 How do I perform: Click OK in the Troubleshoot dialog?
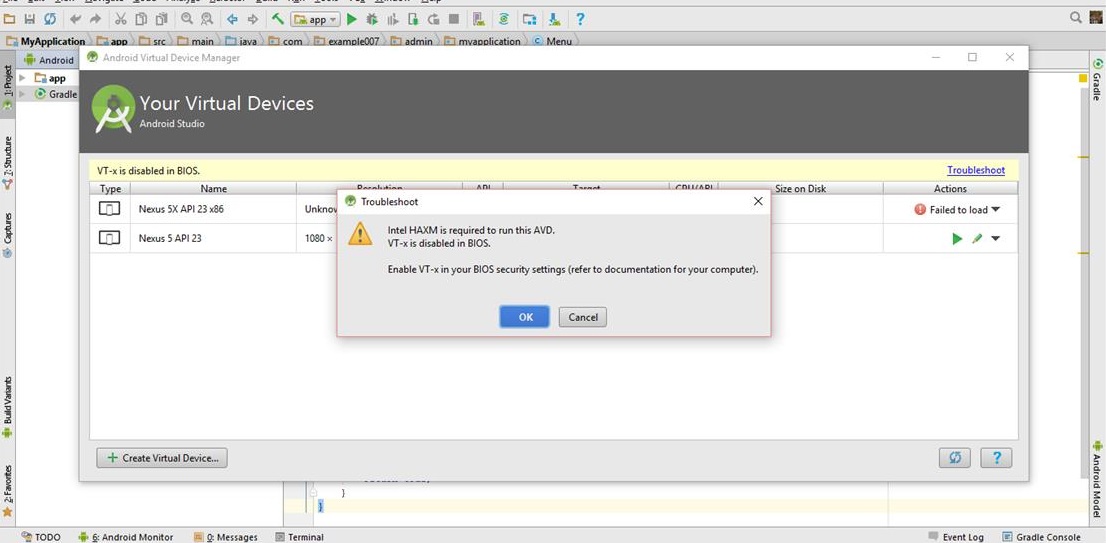pyautogui.click(x=525, y=317)
